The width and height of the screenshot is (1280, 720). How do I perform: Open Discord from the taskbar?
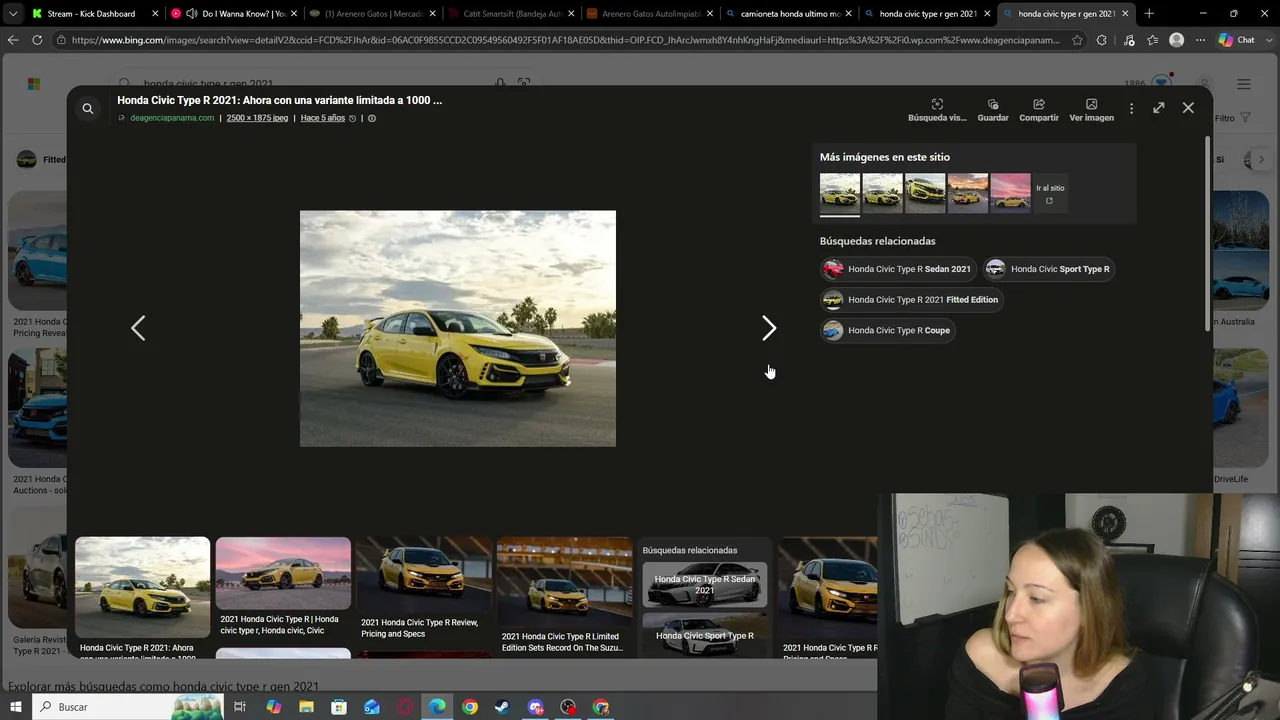pyautogui.click(x=535, y=707)
